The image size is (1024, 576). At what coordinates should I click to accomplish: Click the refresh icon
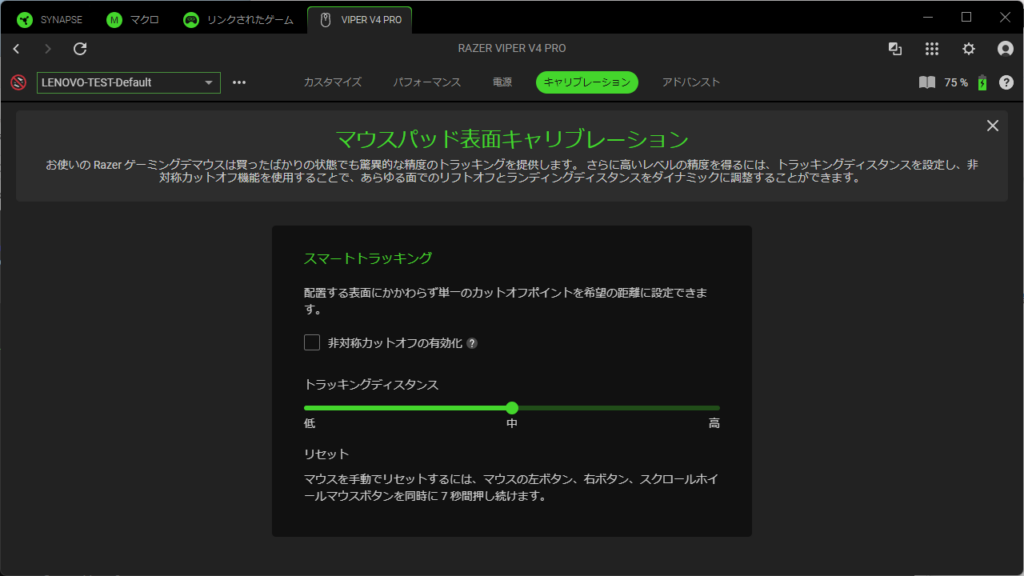[x=80, y=49]
